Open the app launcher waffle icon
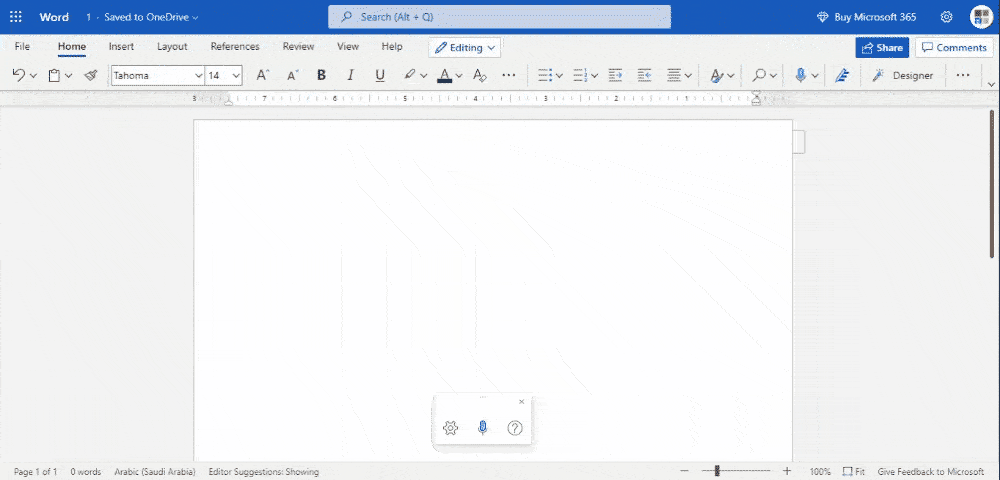The width and height of the screenshot is (1000, 480). [x=16, y=17]
